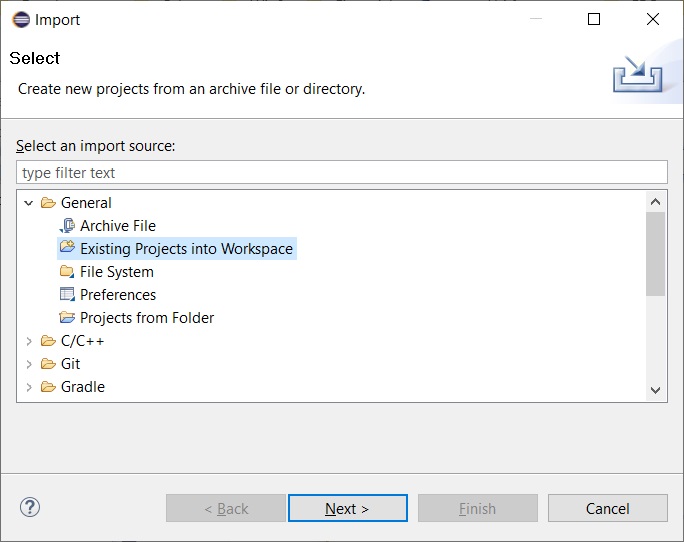Open help via the question mark icon
The image size is (684, 542).
(30, 508)
